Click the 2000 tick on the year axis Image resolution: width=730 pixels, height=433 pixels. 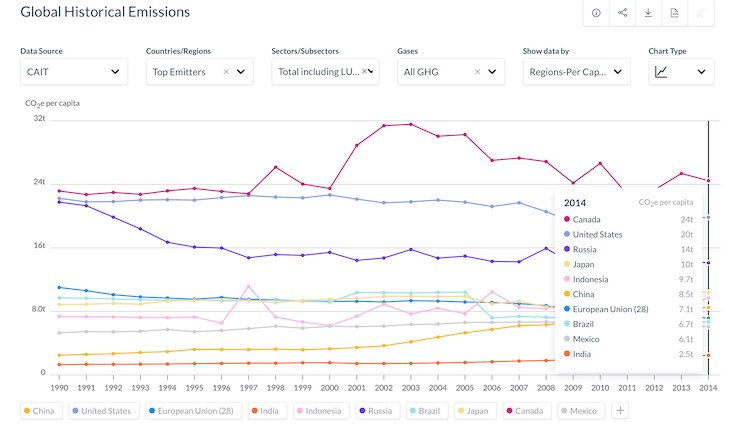(329, 387)
